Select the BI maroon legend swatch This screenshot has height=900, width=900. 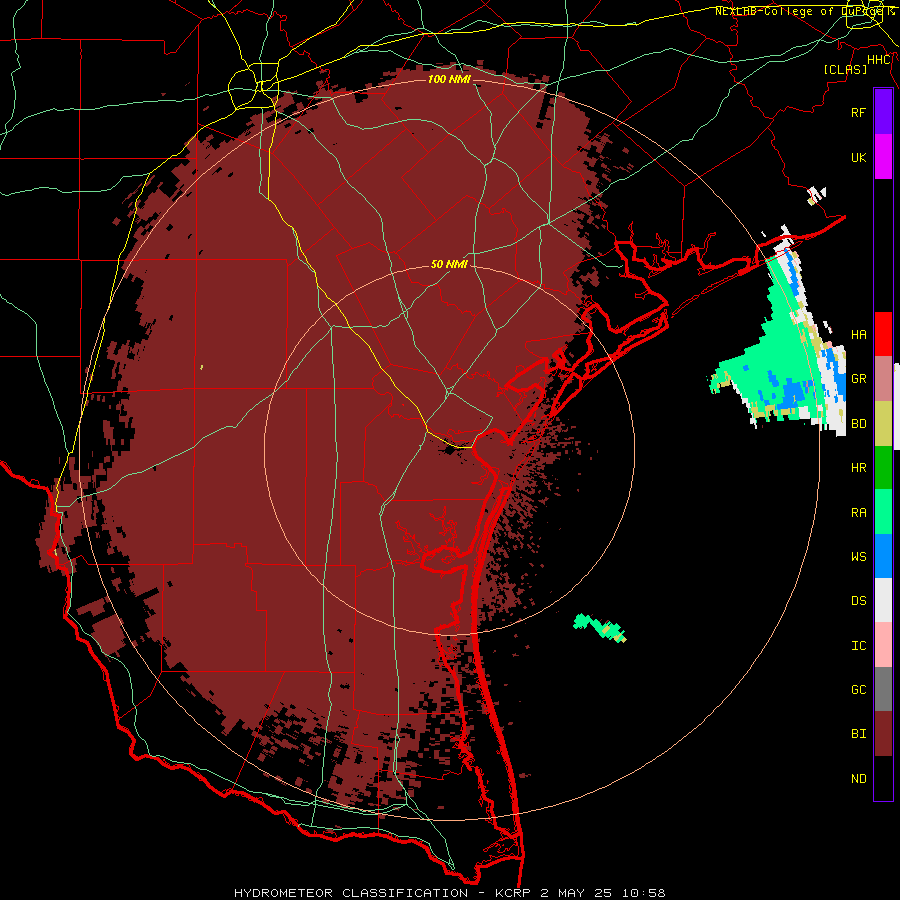click(883, 734)
